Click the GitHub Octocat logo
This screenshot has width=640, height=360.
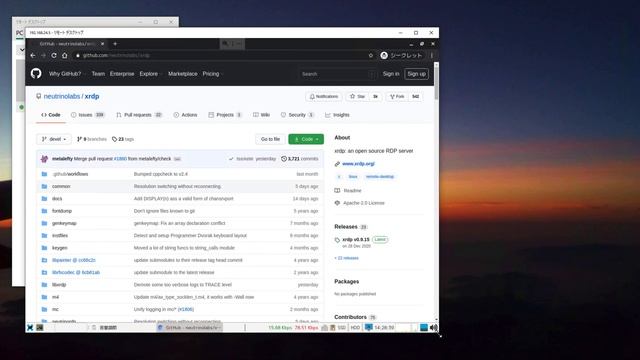tap(36, 73)
